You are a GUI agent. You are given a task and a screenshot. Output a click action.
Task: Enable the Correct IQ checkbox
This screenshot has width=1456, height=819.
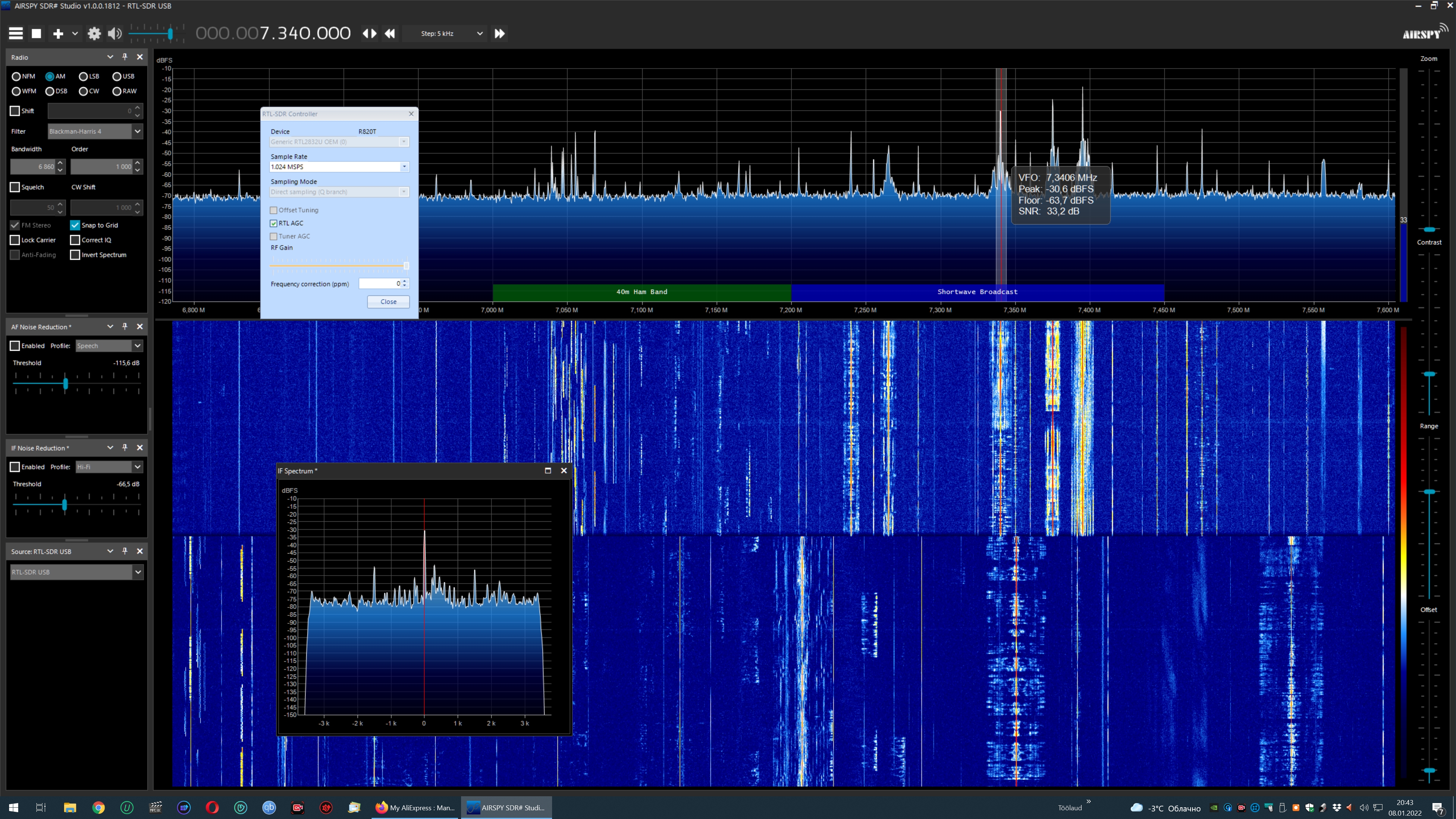point(75,240)
